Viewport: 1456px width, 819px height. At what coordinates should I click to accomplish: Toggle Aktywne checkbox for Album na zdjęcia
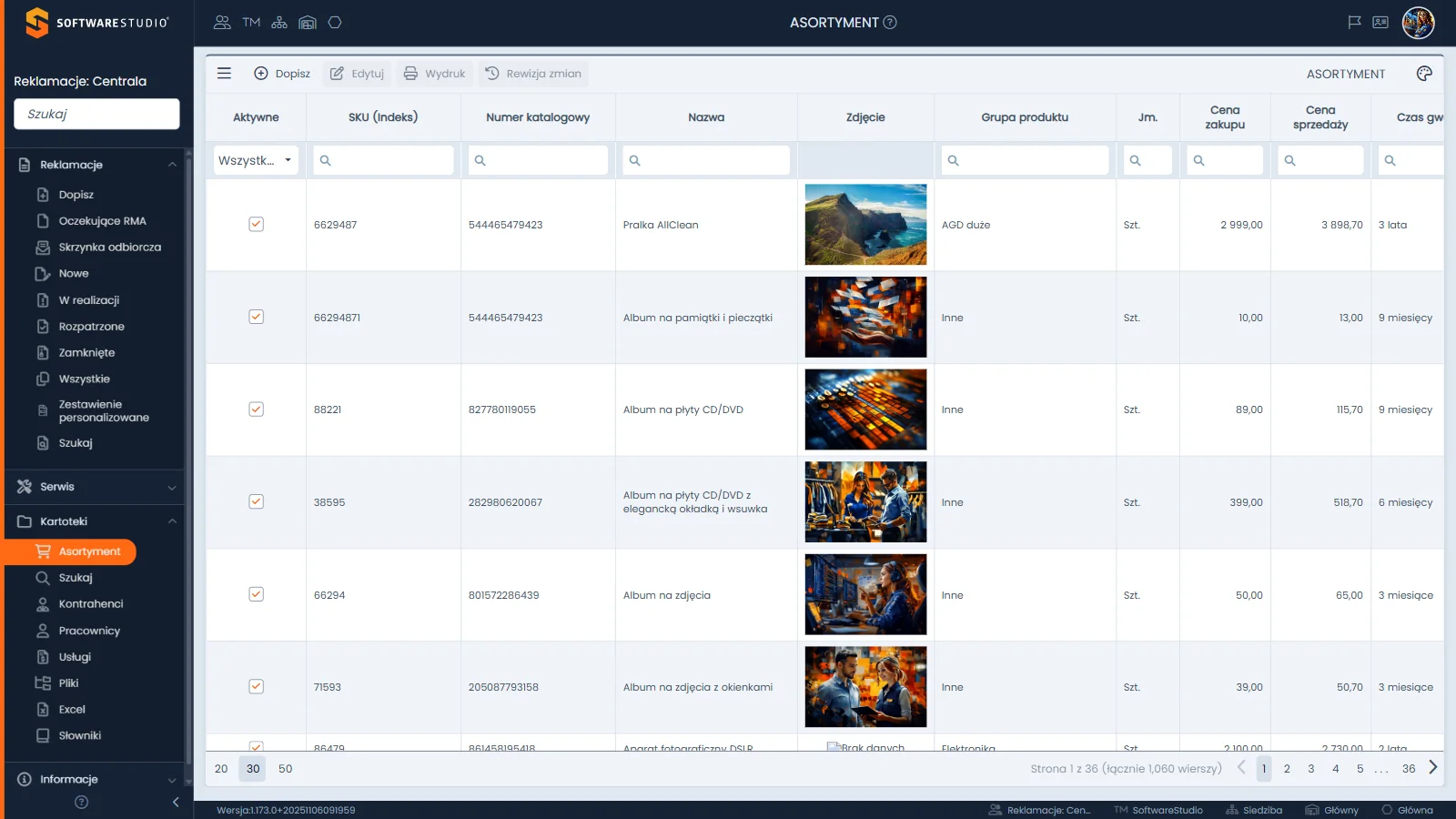click(257, 594)
